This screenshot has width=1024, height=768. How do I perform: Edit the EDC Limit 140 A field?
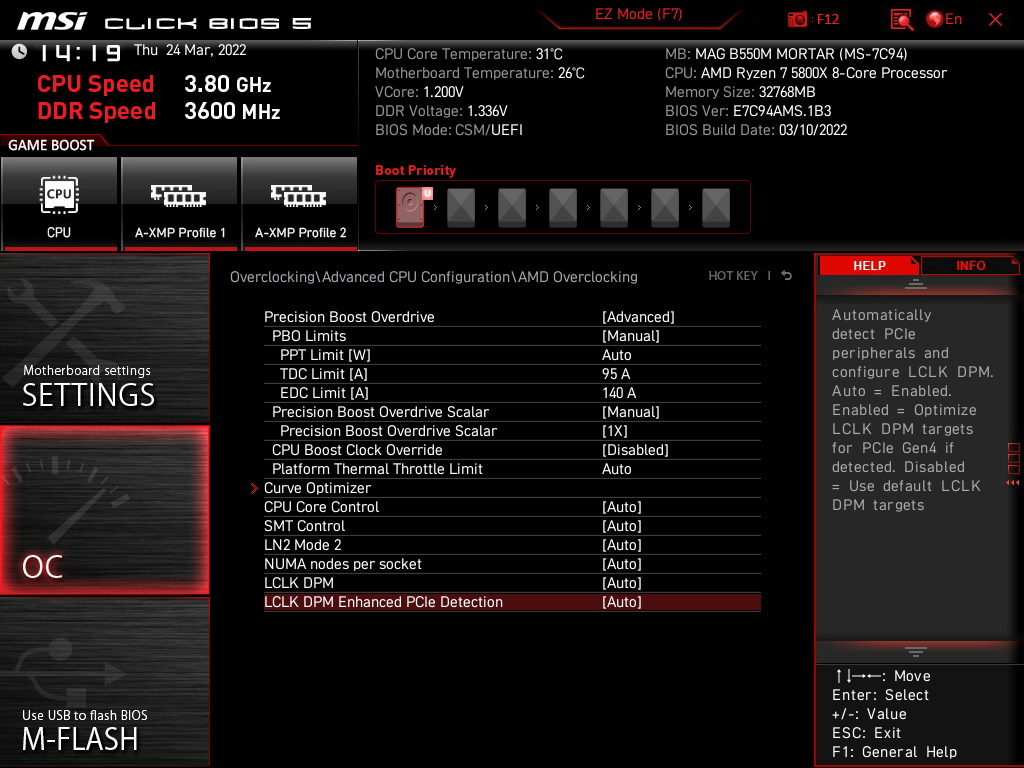click(618, 392)
